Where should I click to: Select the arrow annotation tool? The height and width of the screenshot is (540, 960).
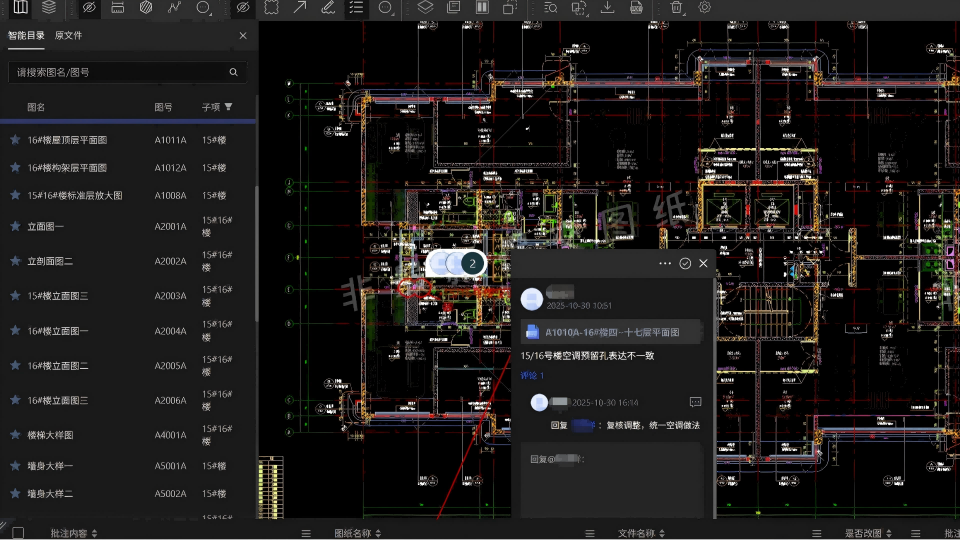pos(300,7)
